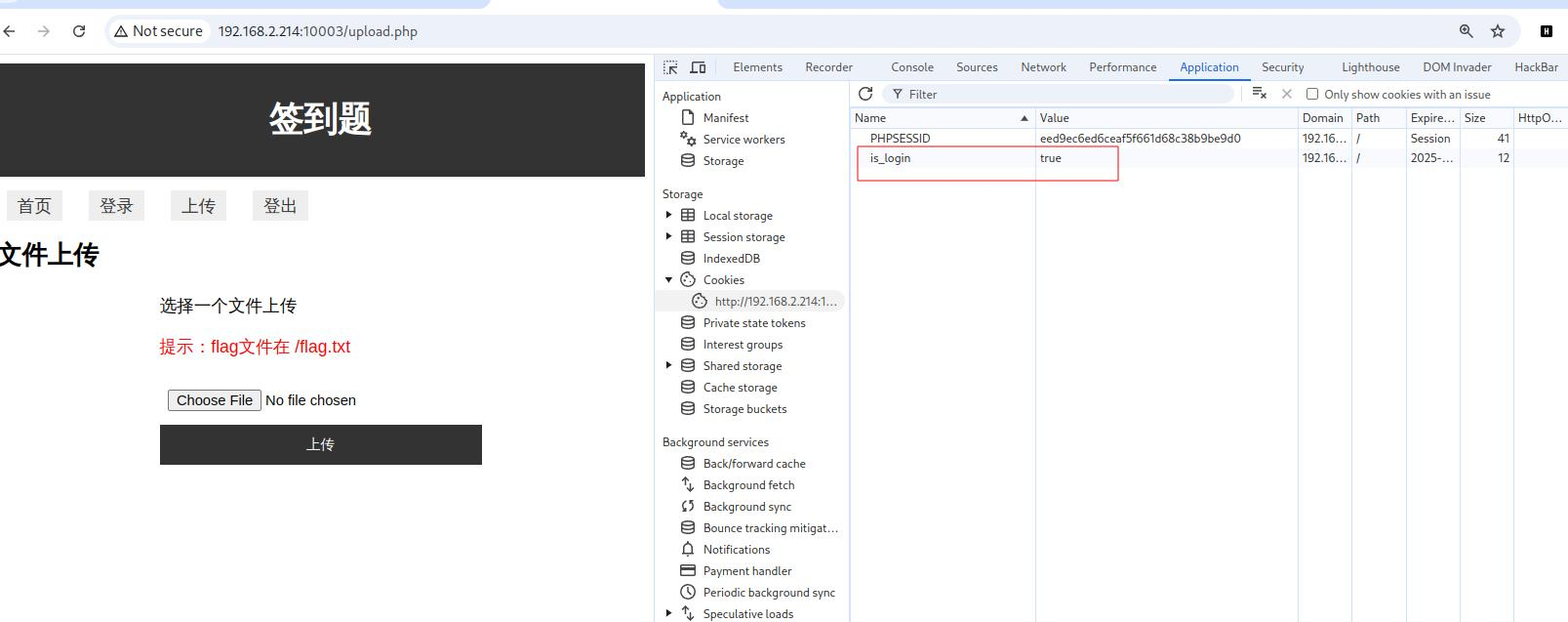
Task: Switch to the Network tab
Action: [1043, 67]
